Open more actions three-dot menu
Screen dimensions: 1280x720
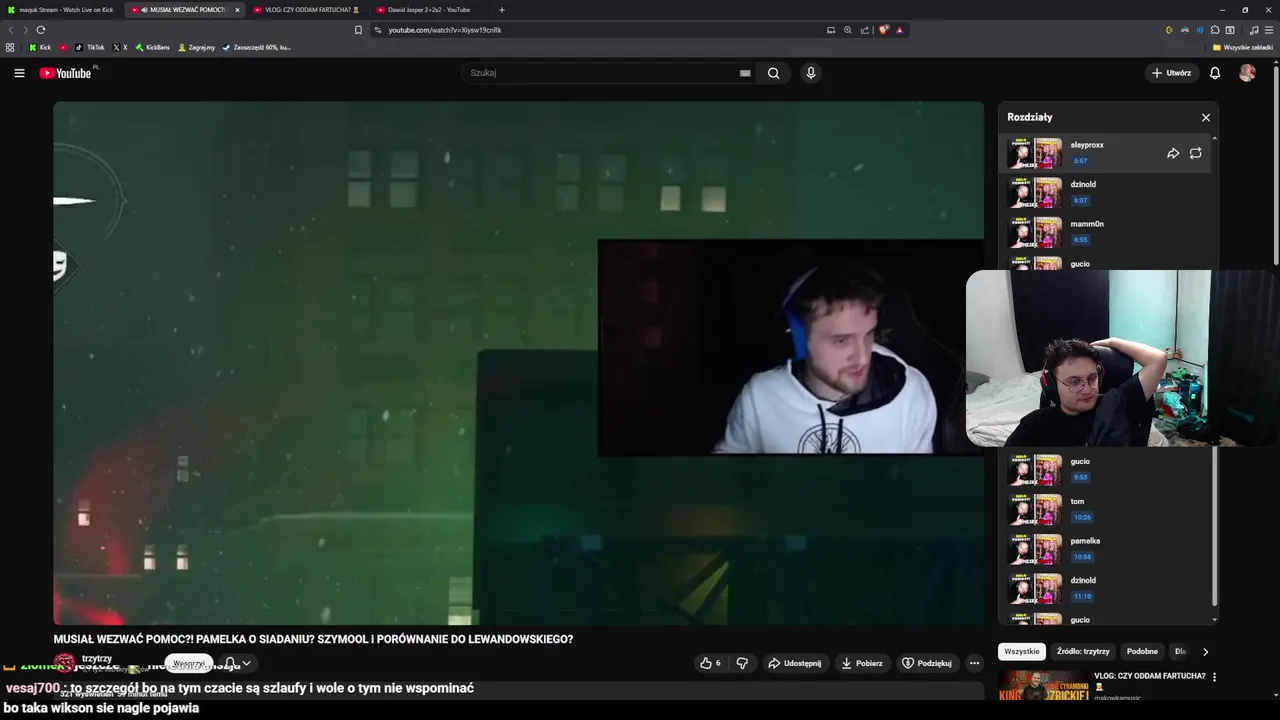(x=974, y=663)
